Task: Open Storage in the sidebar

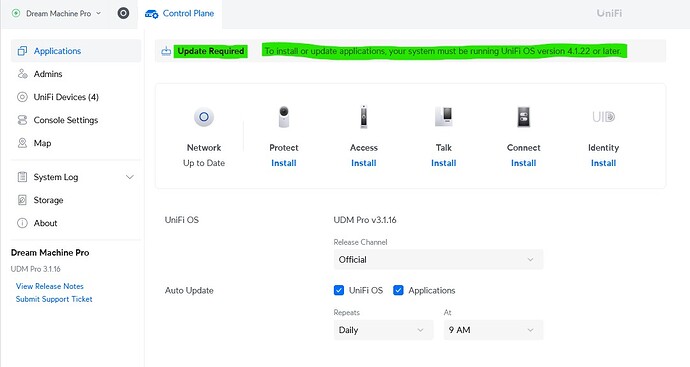Action: coord(76,200)
